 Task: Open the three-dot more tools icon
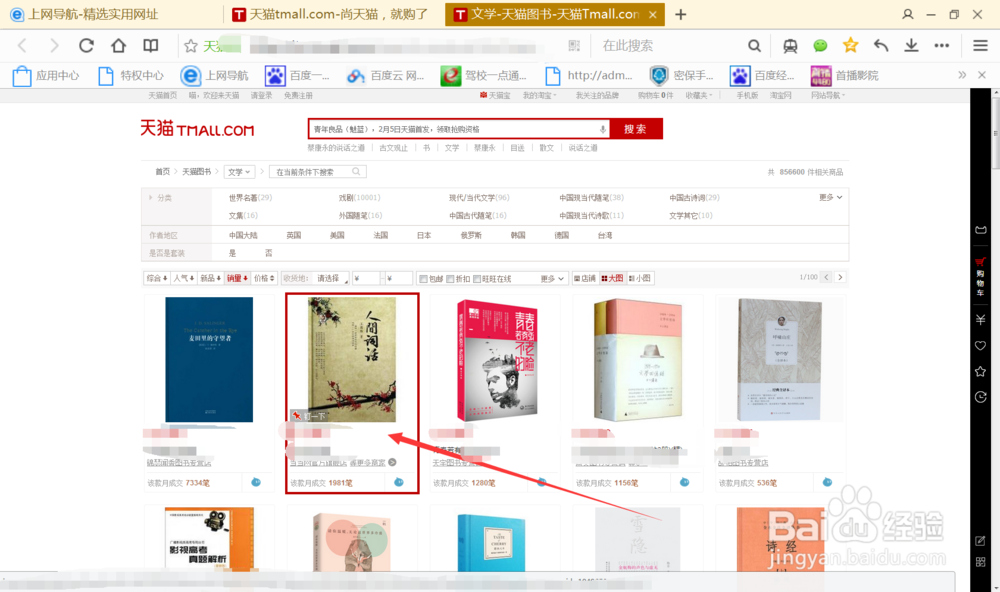(941, 45)
